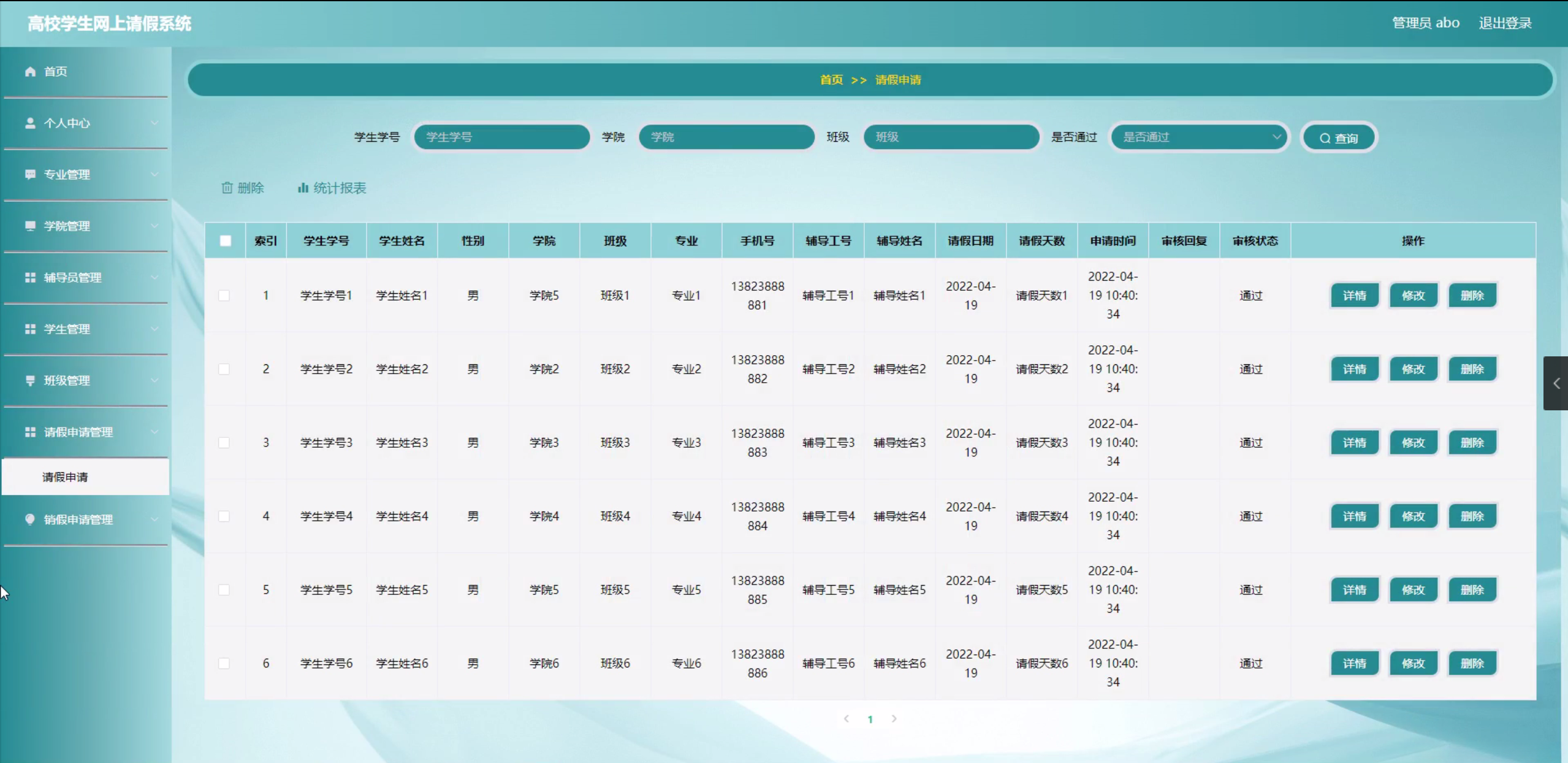Click the 学生学号 search input field
This screenshot has width=1568, height=763.
[501, 137]
